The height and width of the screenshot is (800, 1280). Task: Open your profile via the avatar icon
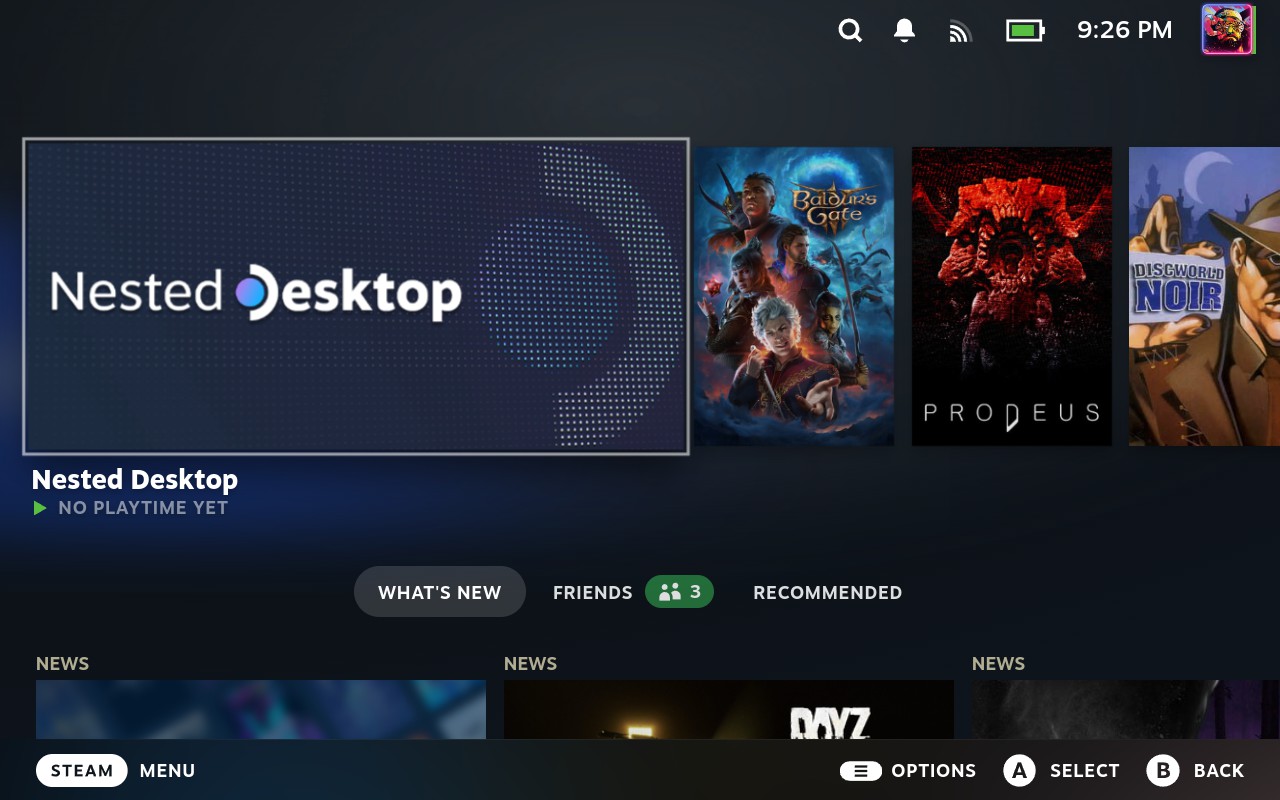1227,28
